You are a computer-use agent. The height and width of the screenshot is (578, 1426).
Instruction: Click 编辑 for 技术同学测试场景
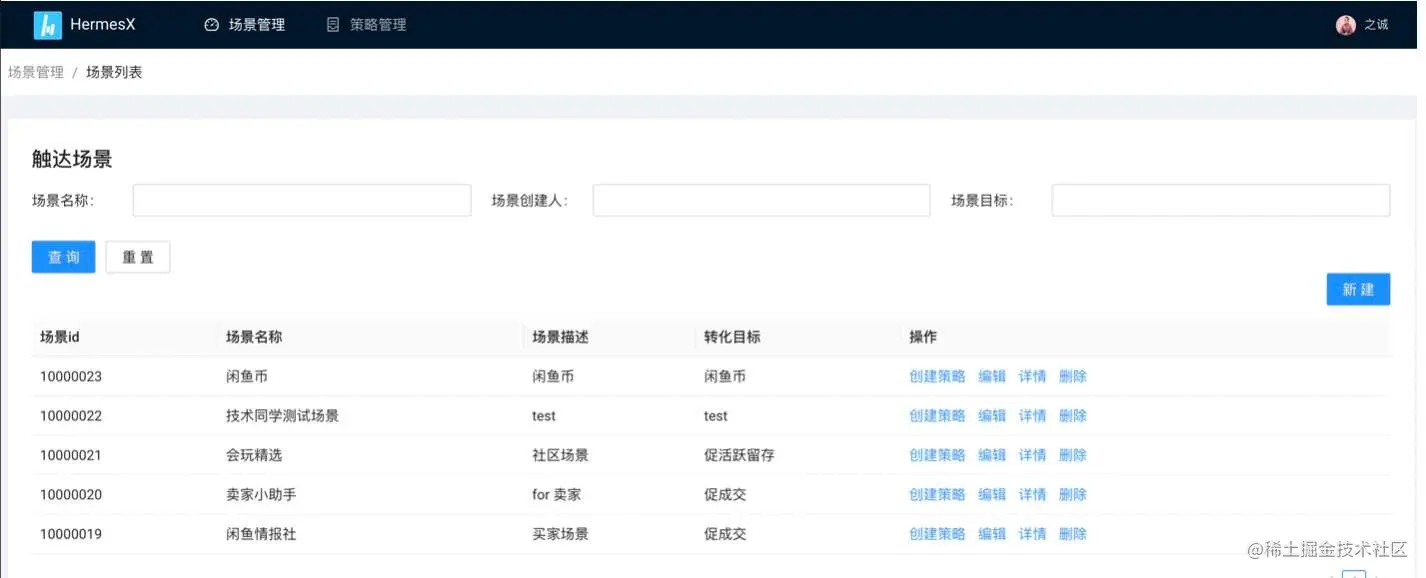point(991,415)
